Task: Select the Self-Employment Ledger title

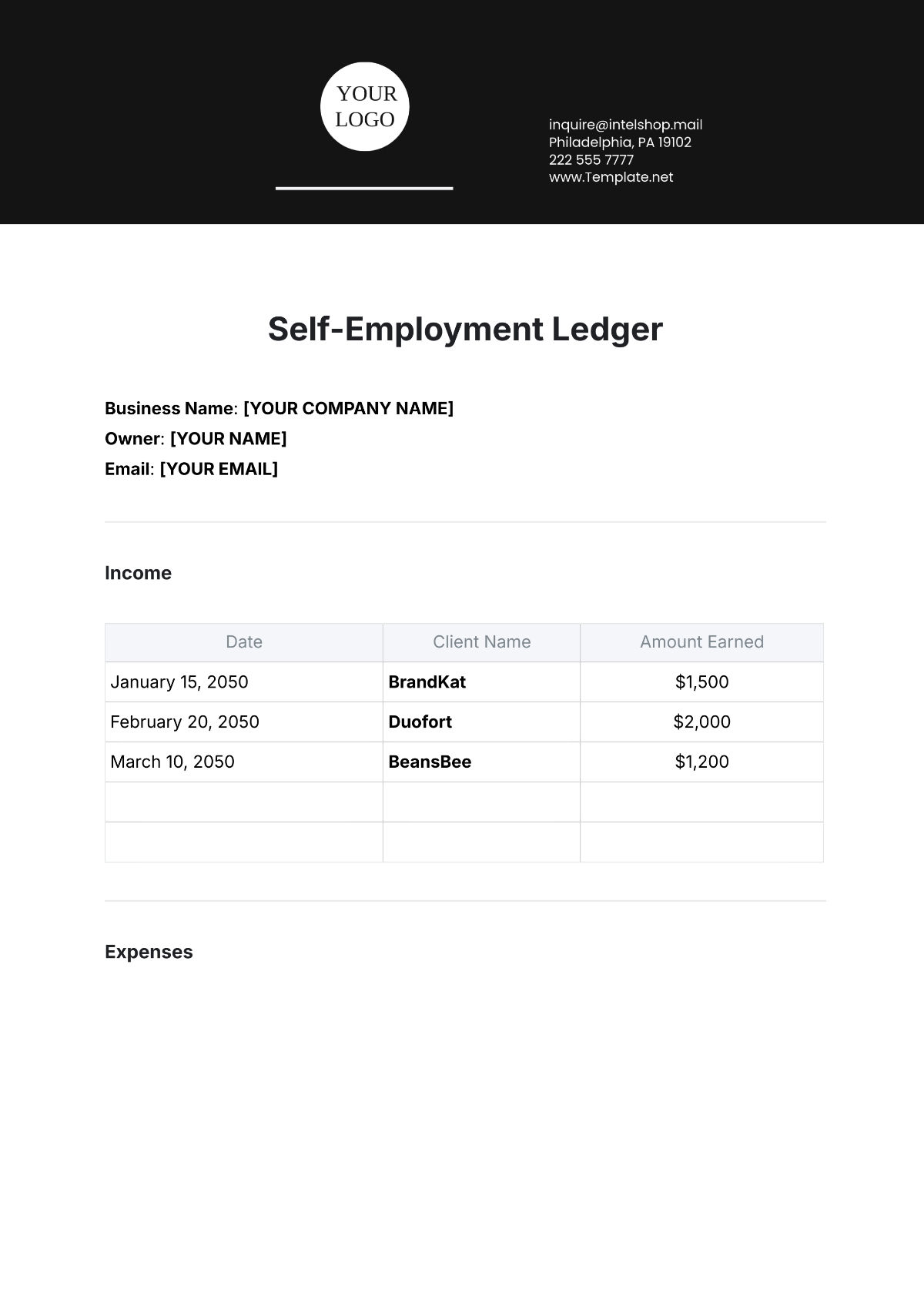Action: click(x=465, y=330)
